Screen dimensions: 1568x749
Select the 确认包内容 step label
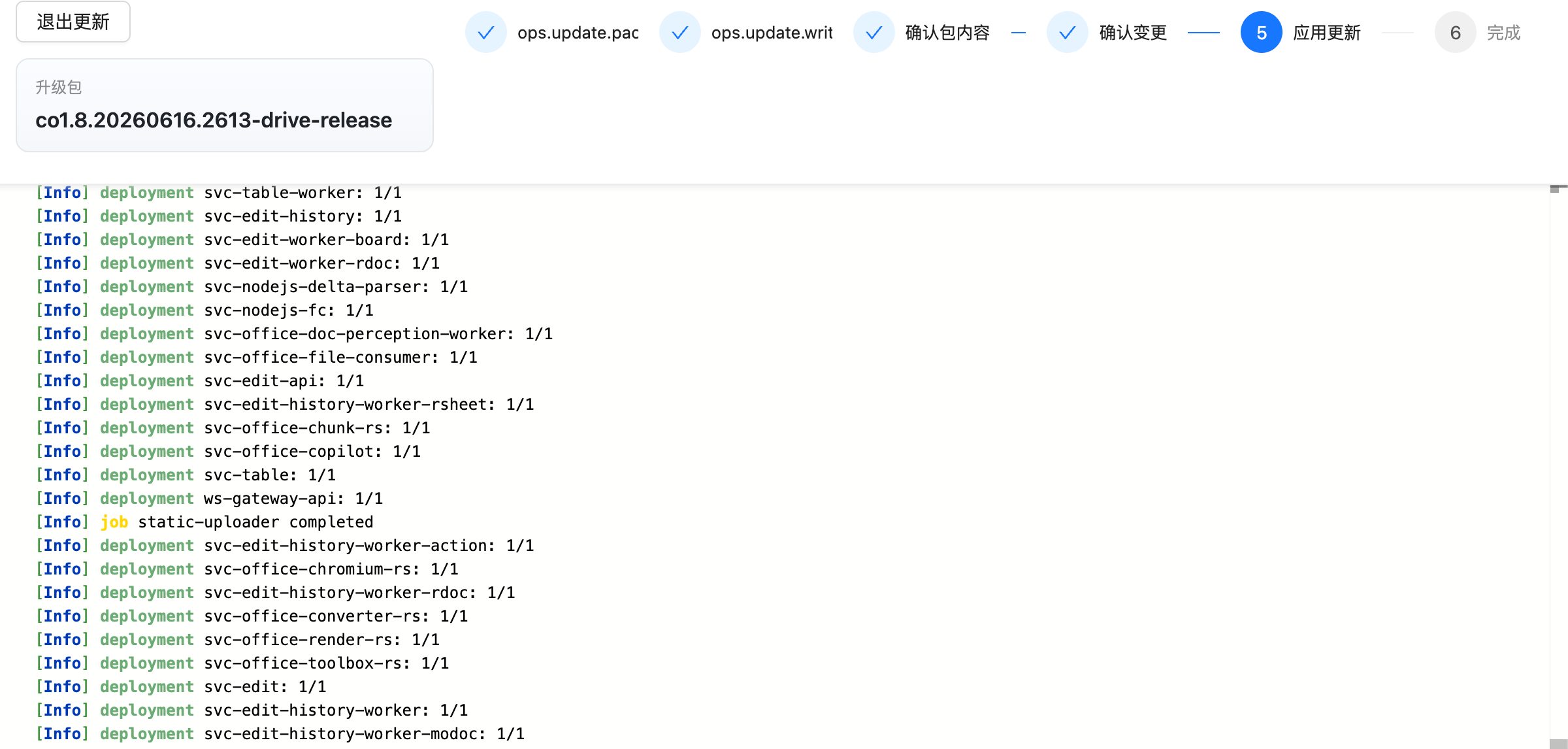click(x=947, y=33)
